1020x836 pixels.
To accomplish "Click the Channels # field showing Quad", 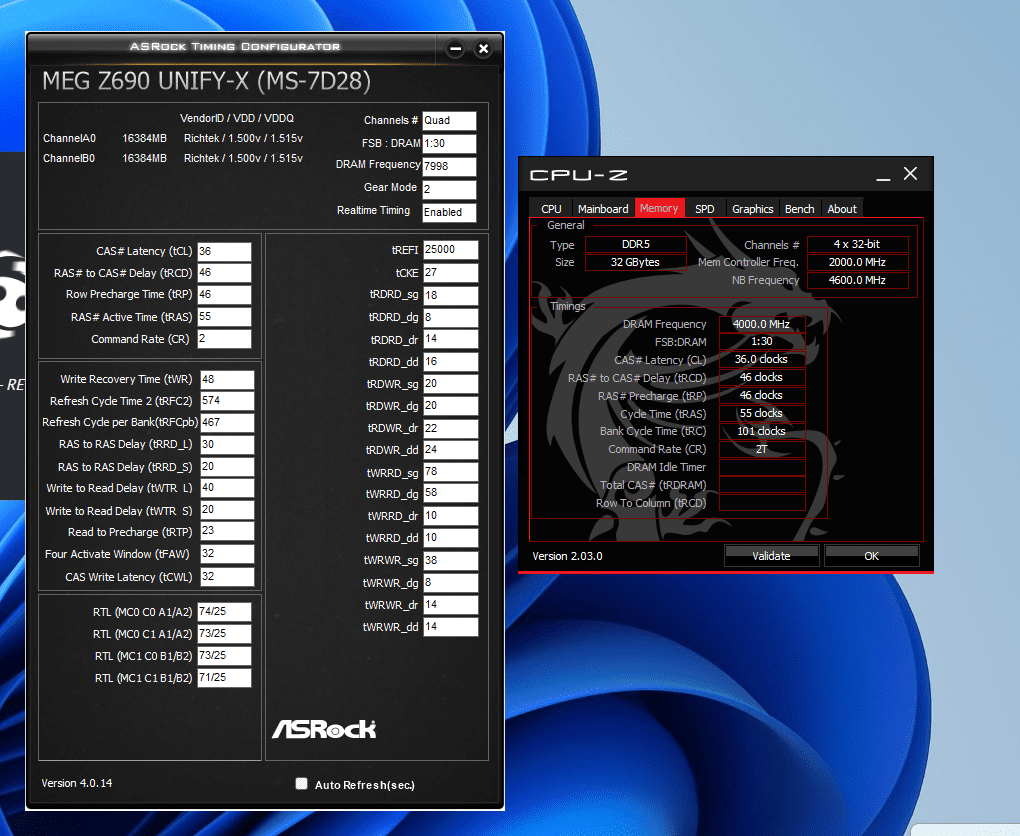I will coord(449,120).
